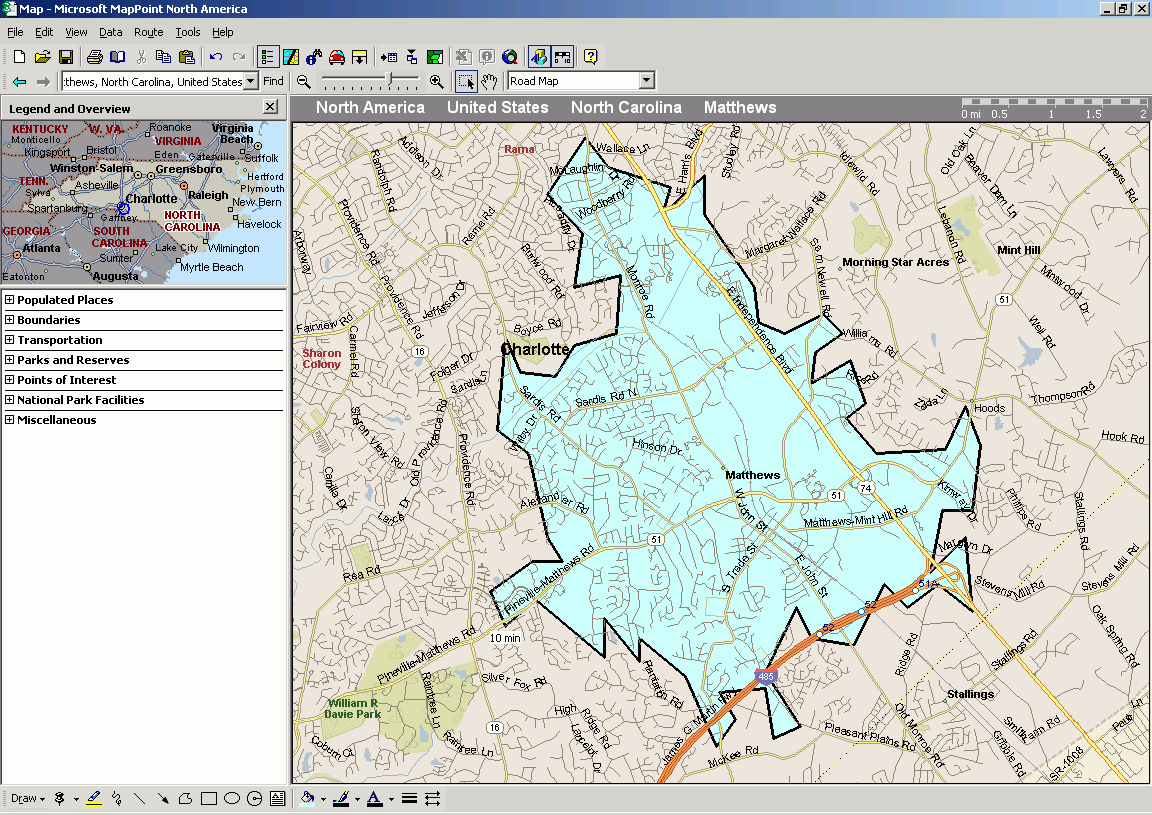Image resolution: width=1152 pixels, height=815 pixels.
Task: Expand the Transportation legend group
Action: click(x=10, y=340)
